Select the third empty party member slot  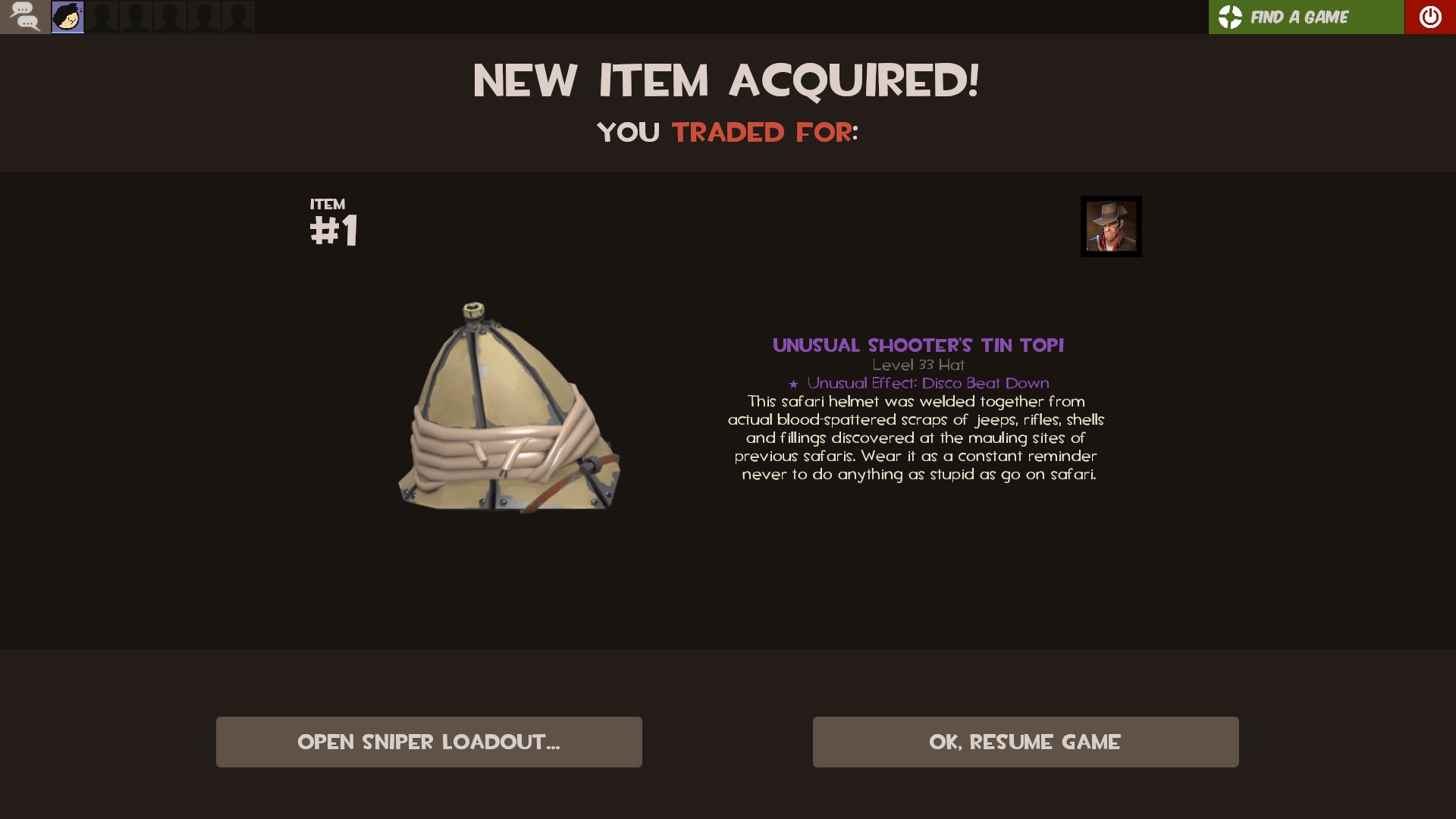[170, 17]
